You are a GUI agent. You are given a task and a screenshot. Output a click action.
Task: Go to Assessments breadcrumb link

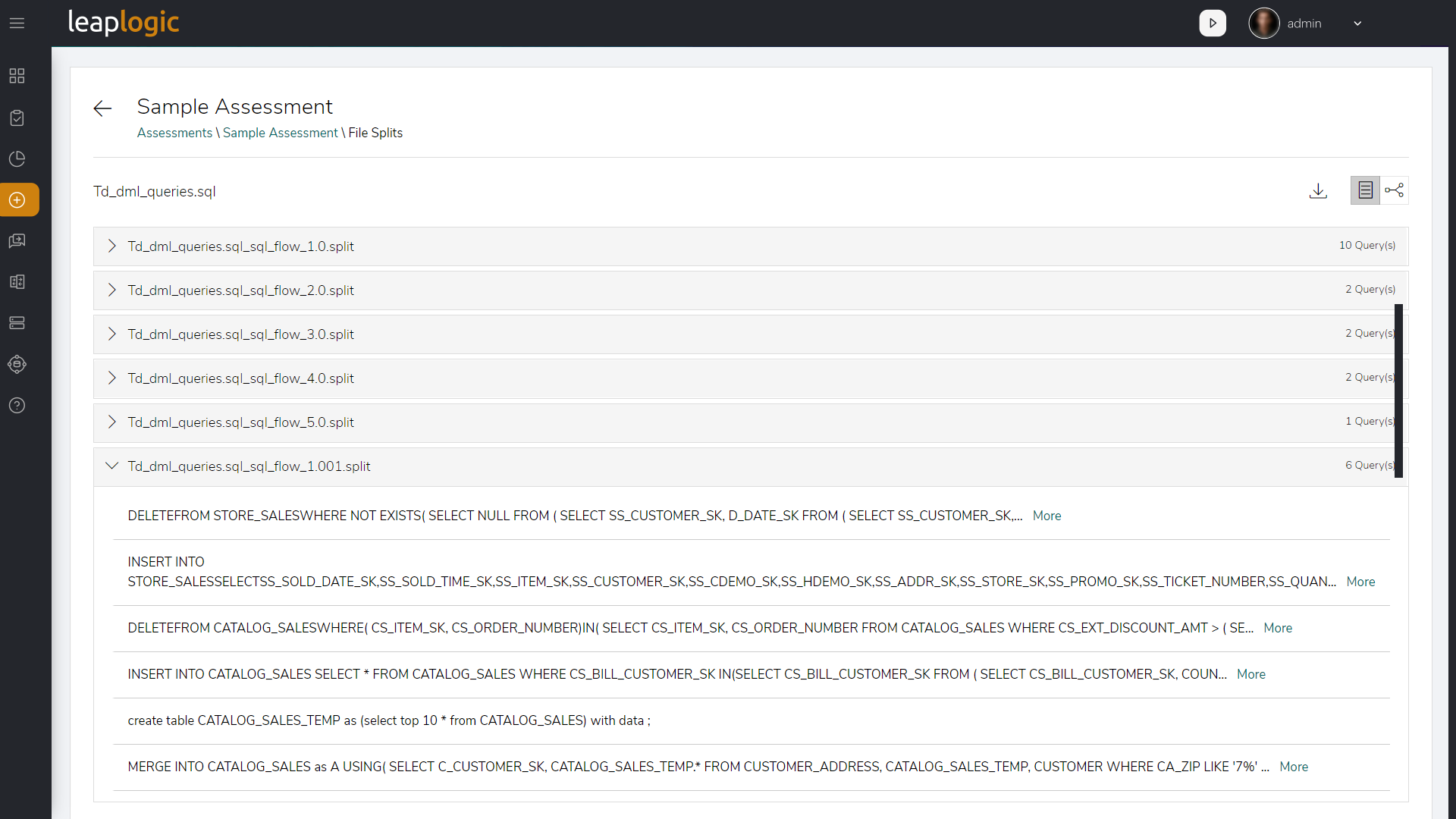pos(174,133)
